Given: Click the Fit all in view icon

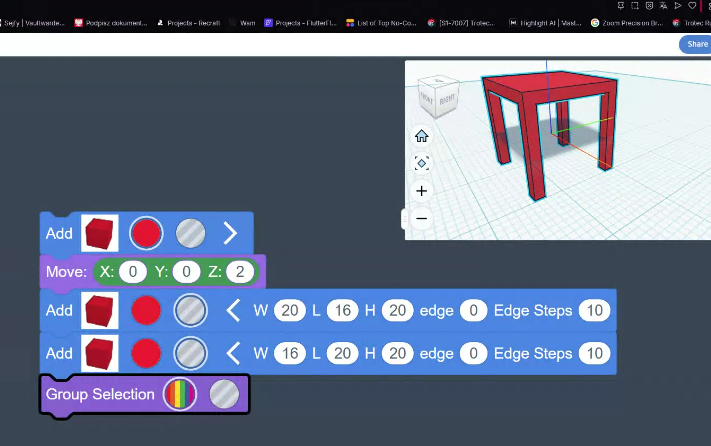Looking at the screenshot, I should (x=421, y=163).
